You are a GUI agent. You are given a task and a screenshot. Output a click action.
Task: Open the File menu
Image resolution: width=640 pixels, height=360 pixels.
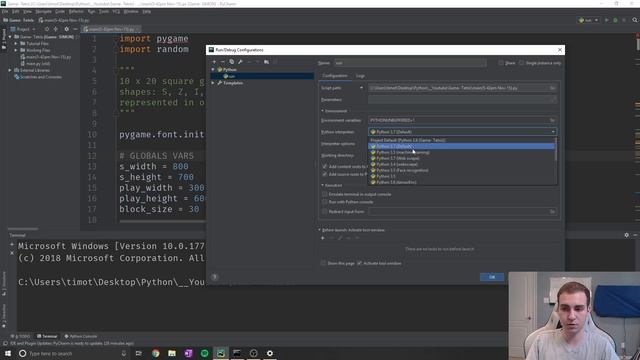(x=5, y=11)
